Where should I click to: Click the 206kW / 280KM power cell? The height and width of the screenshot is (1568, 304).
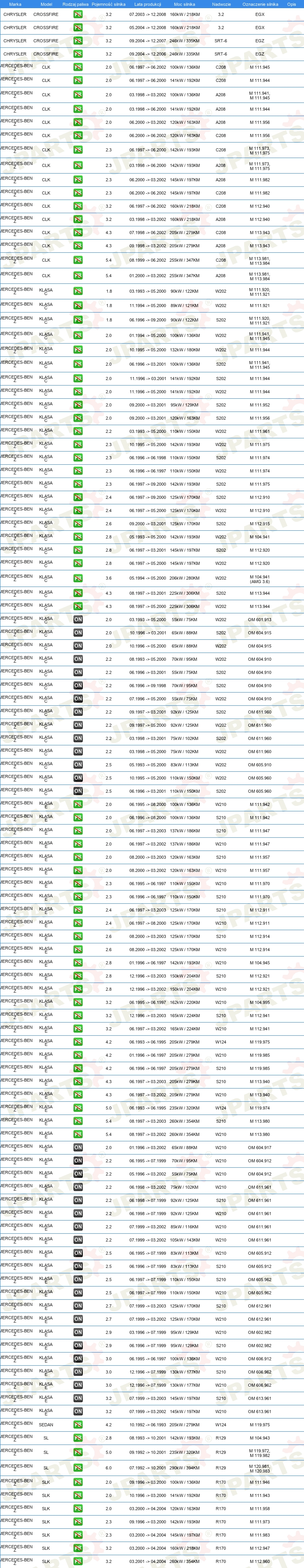click(x=185, y=578)
